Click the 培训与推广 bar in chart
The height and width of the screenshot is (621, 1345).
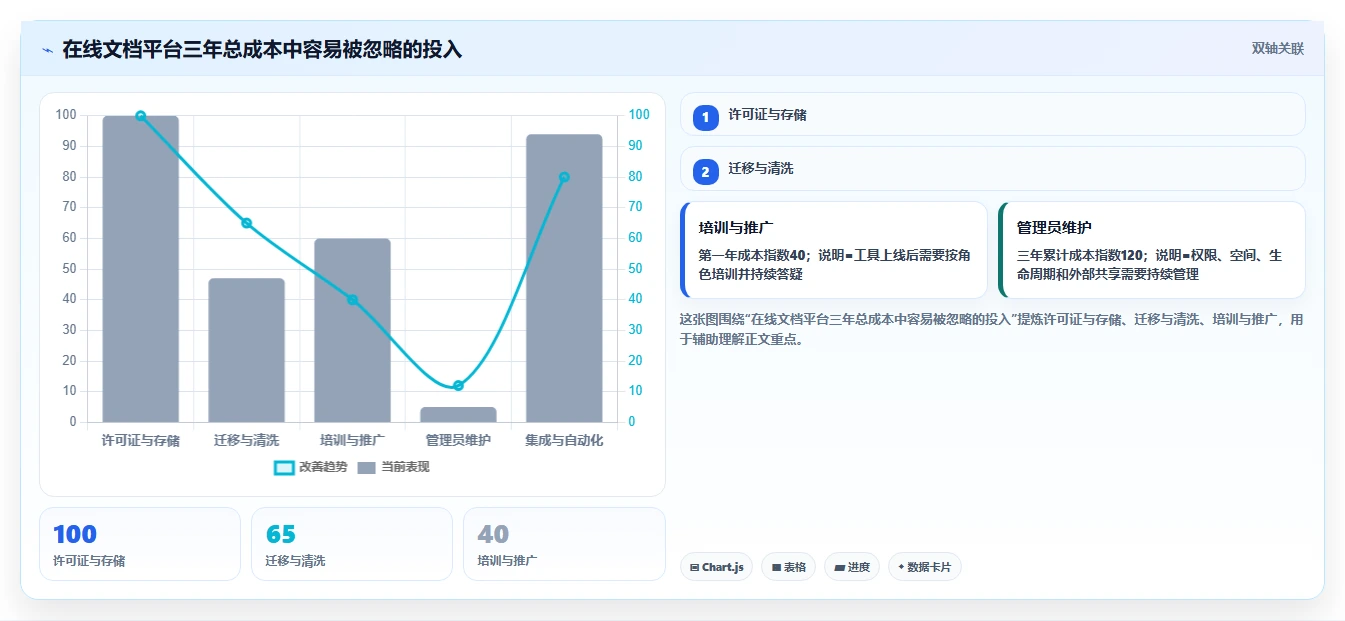click(352, 330)
